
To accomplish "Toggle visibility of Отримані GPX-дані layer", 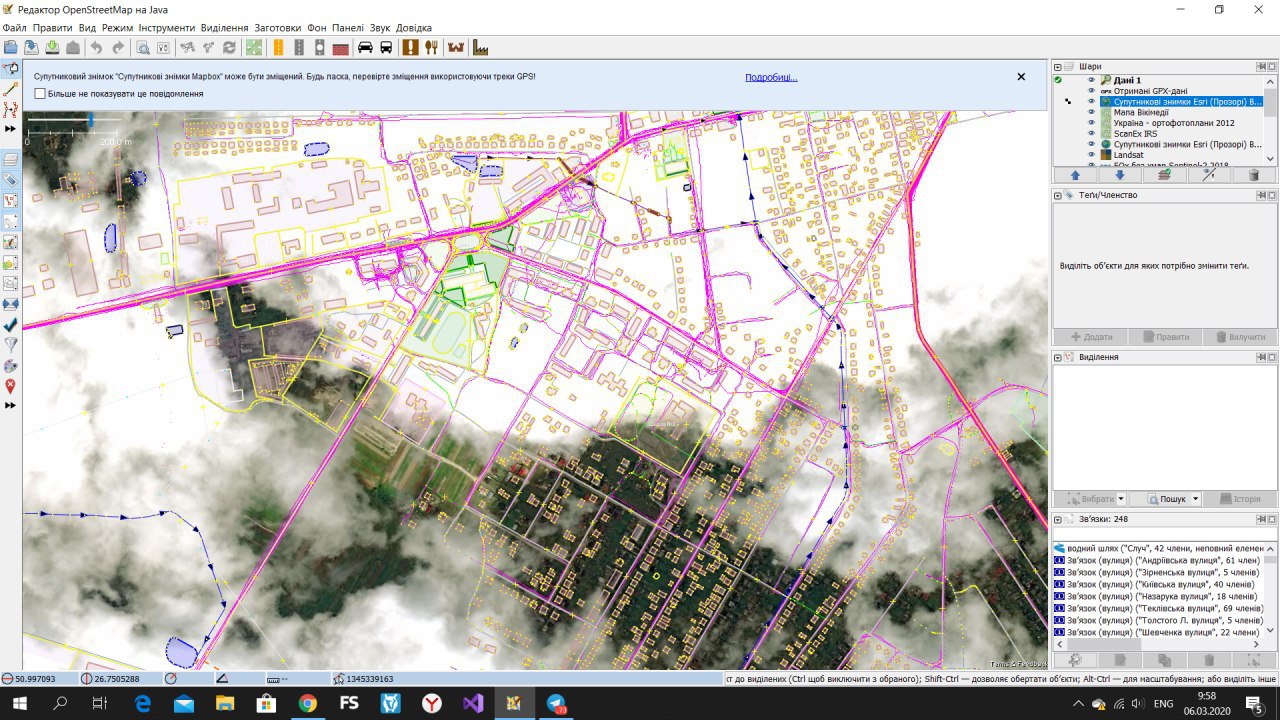I will (1092, 91).
